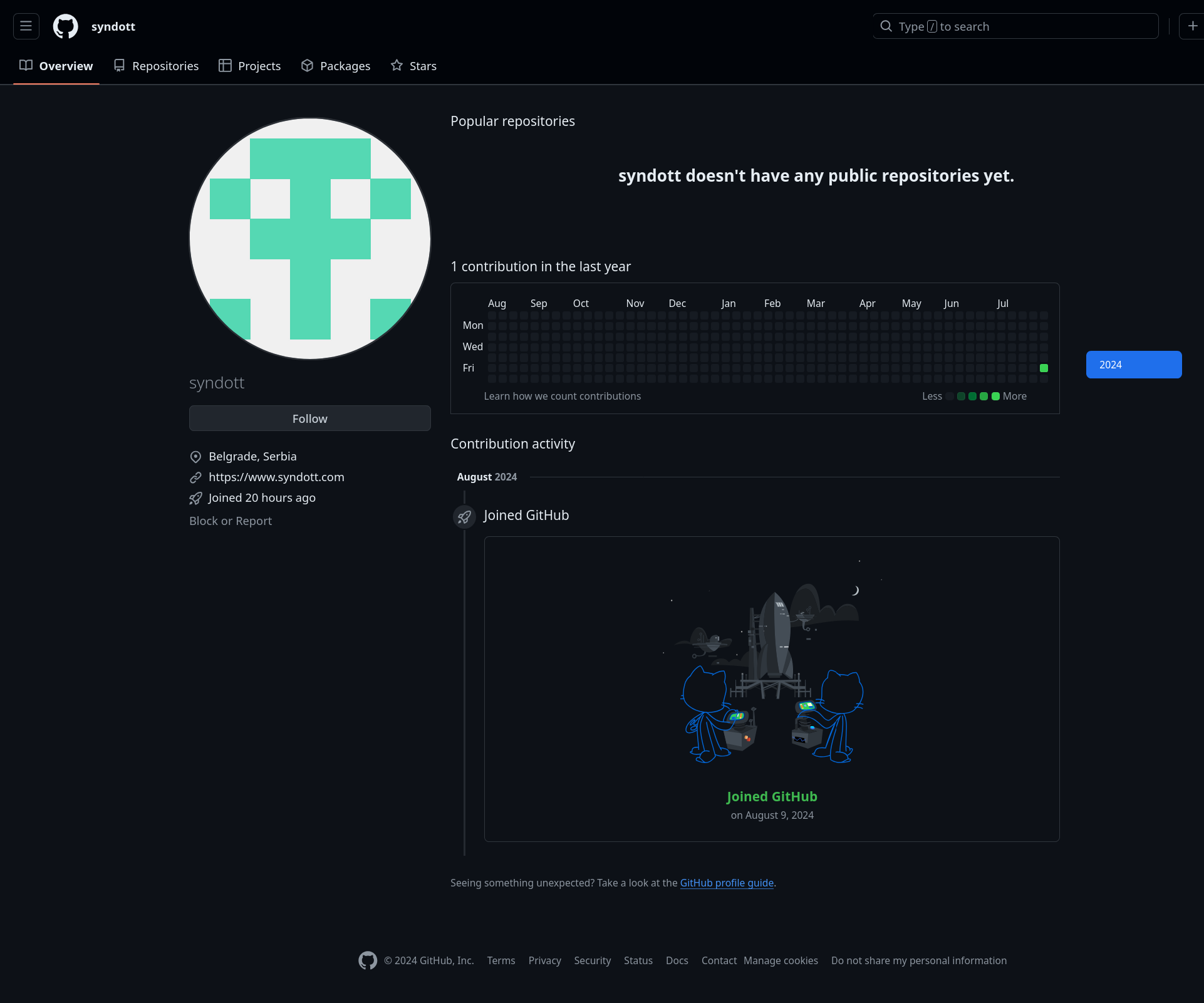Open the plus create-new button
The width and height of the screenshot is (1204, 1003).
coord(1192,26)
